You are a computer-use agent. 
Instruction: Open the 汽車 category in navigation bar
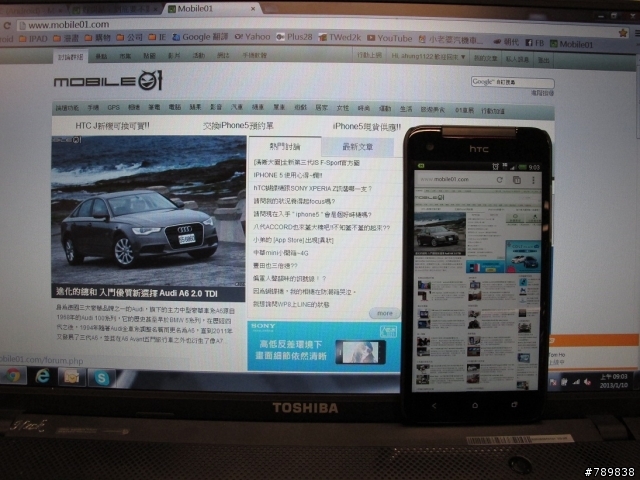236,107
